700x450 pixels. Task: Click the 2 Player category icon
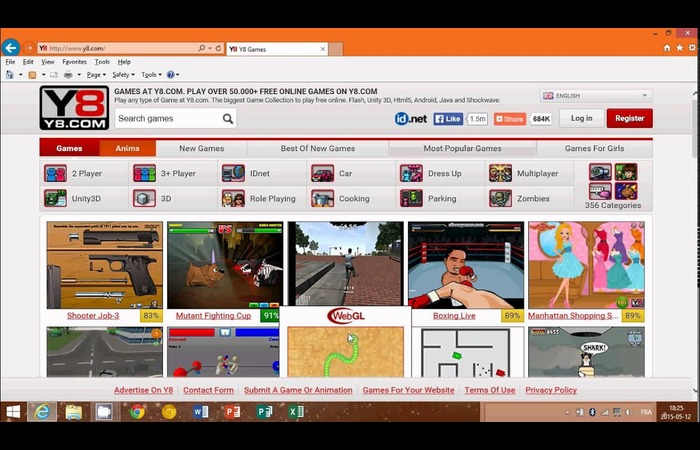tap(55, 173)
